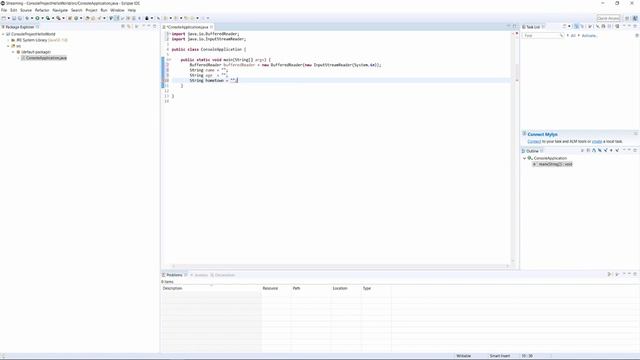The image size is (640, 360).
Task: Close the Connect Mylyn notification
Action: click(x=636, y=134)
